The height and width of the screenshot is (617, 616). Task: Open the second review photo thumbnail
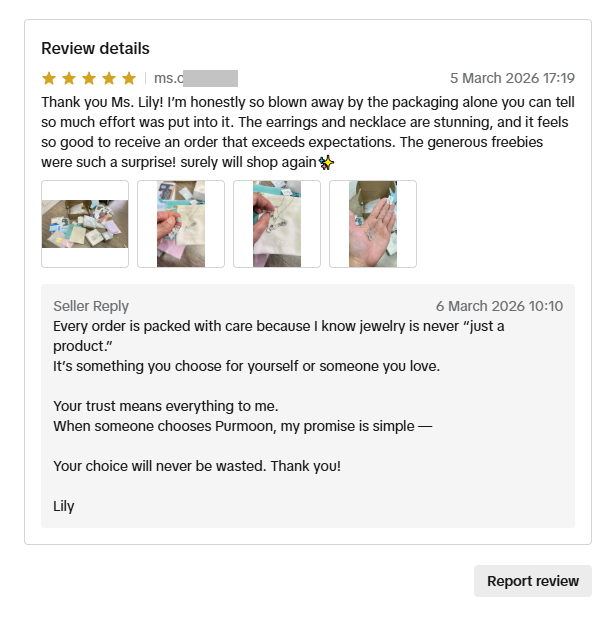[x=181, y=224]
